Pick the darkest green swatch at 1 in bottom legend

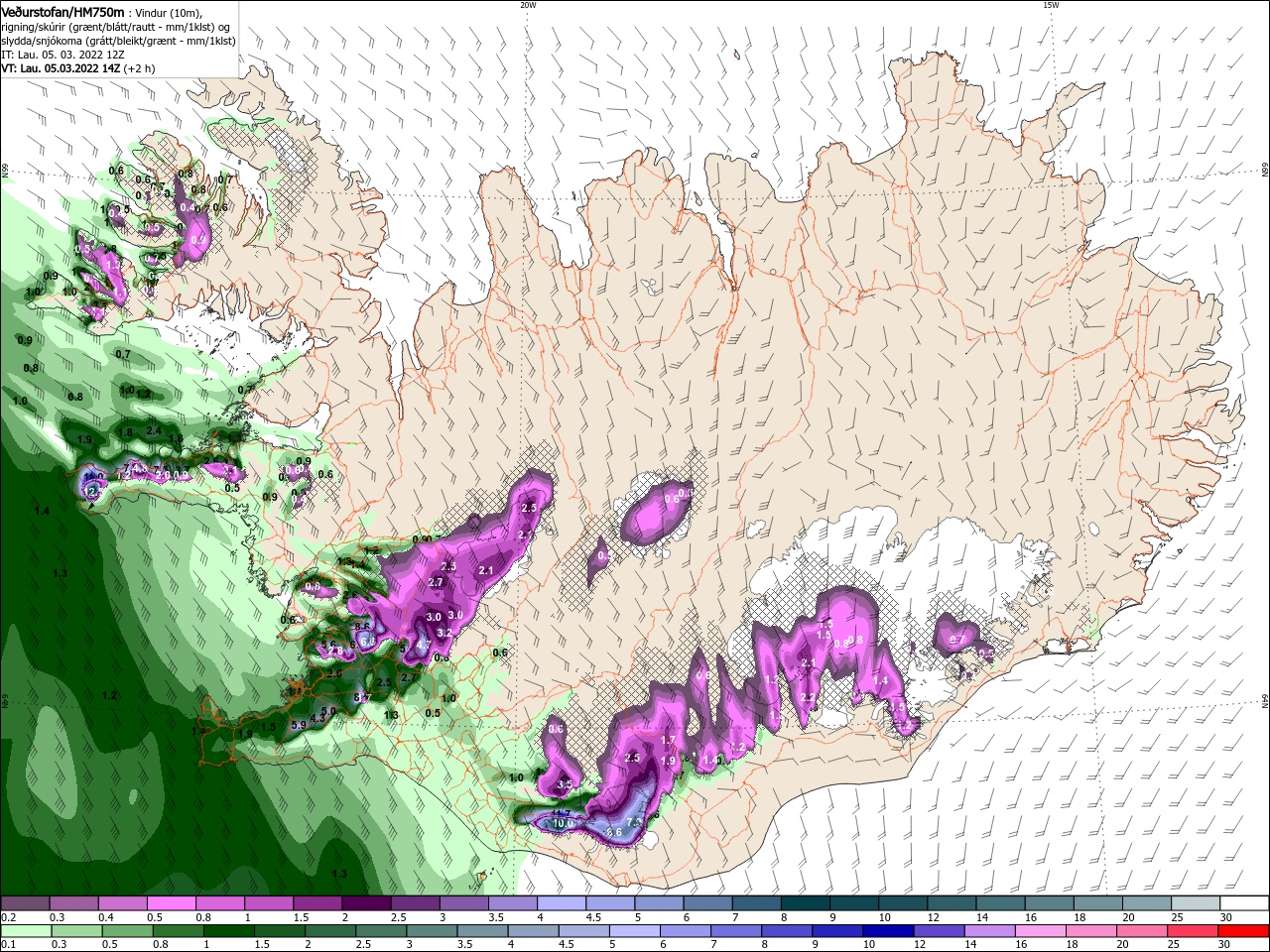pos(228,931)
